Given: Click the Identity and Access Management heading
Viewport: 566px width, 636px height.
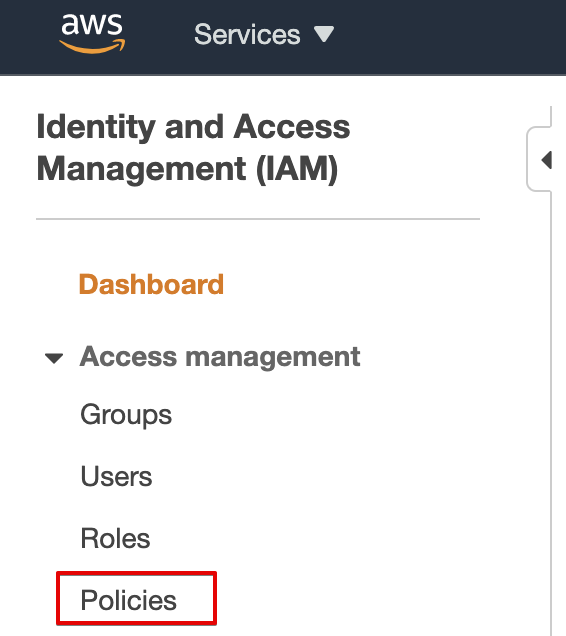Looking at the screenshot, I should click(x=193, y=148).
